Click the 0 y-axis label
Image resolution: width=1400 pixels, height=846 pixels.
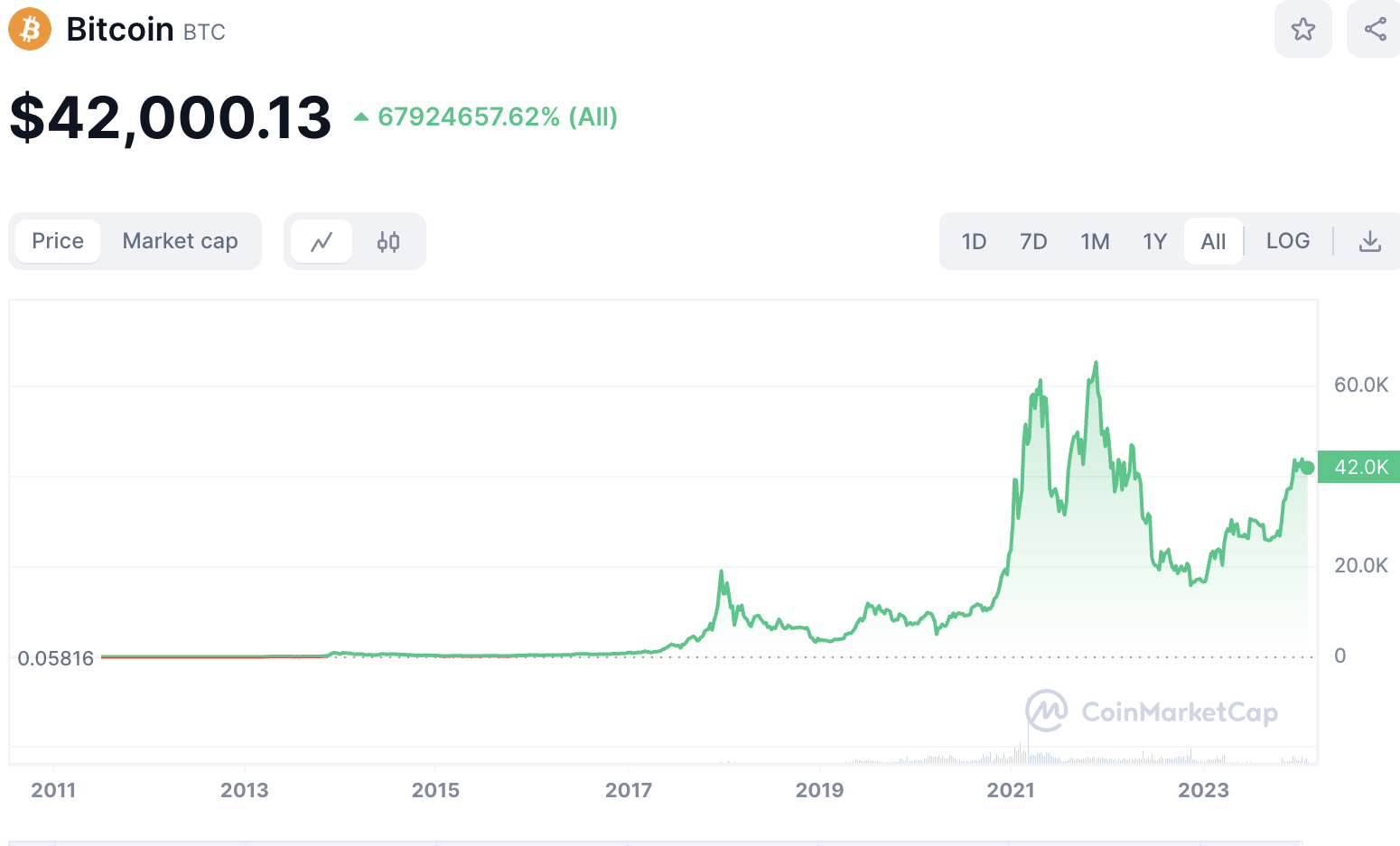1340,655
